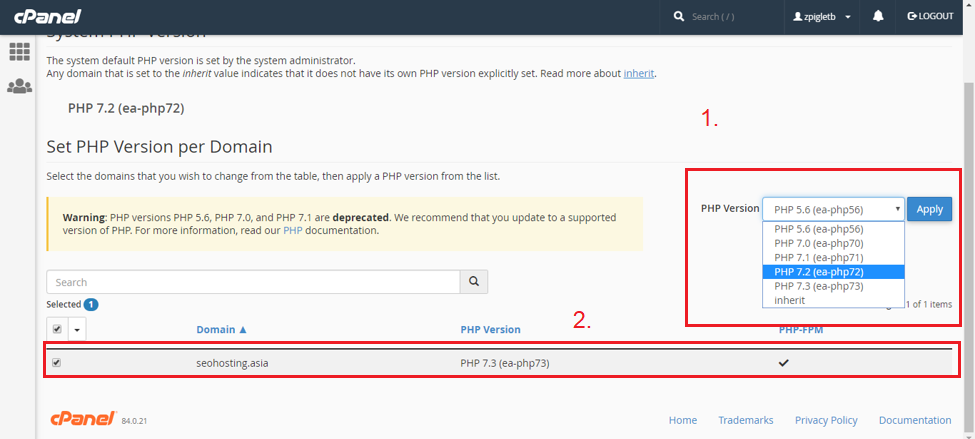Click the Selected count badge
975x439 pixels.
91,305
